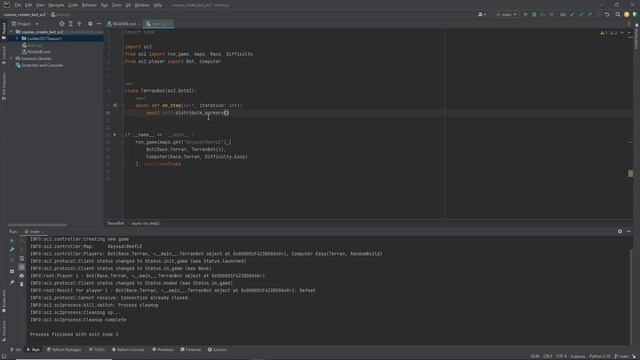Screen dimensions: 640x360
Task: Click the Expand All icon in Project panel
Action: [71, 24]
